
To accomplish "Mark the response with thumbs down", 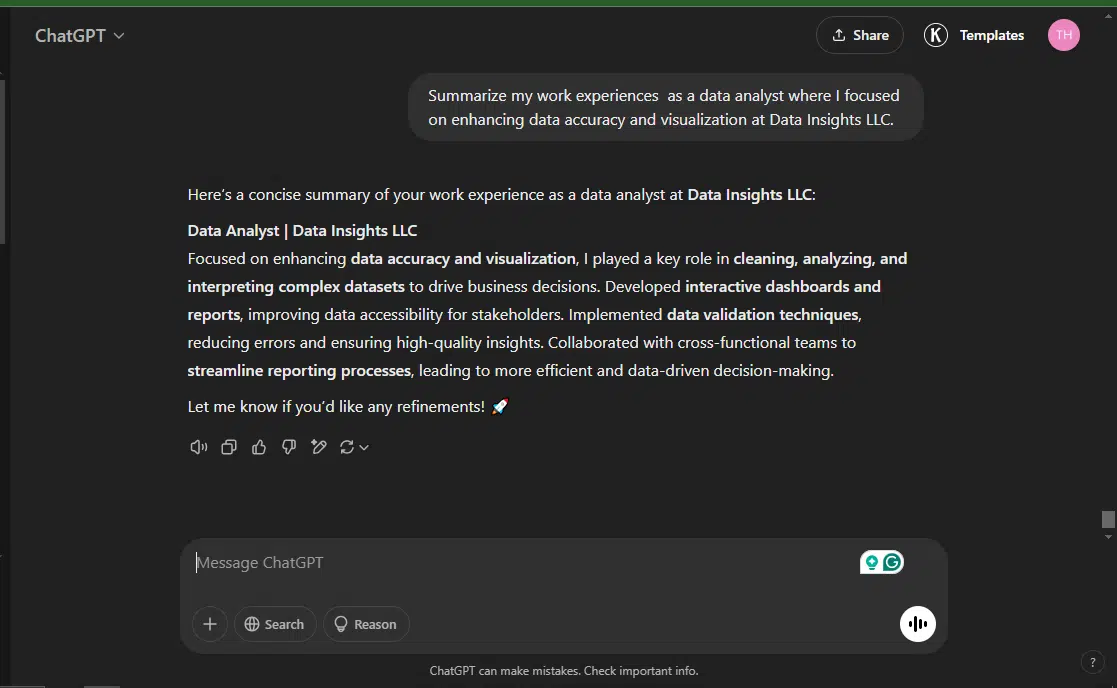I will (x=289, y=447).
